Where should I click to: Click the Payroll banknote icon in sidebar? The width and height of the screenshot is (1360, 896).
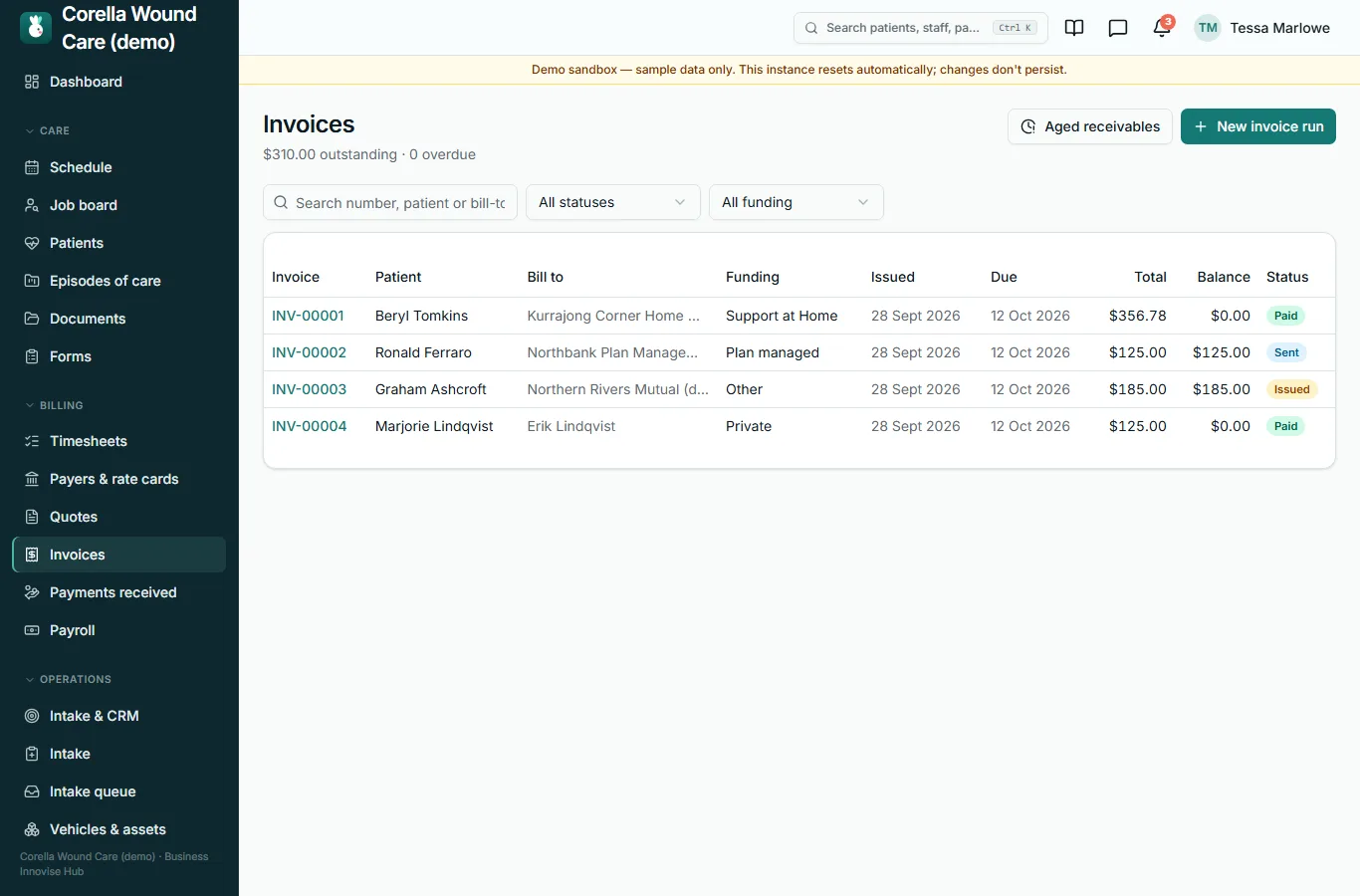[32, 630]
